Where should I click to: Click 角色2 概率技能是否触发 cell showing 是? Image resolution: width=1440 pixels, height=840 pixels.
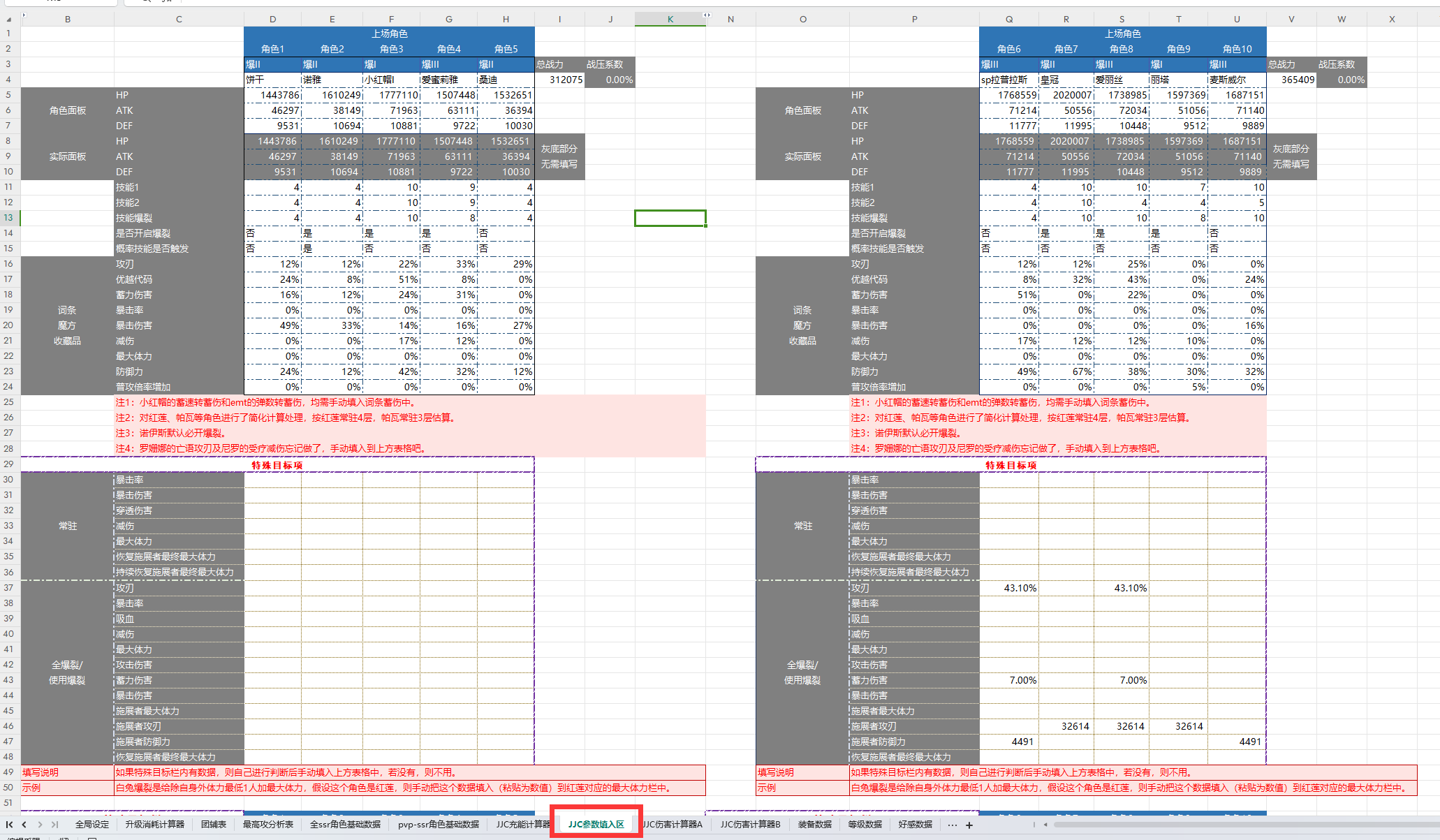click(331, 249)
